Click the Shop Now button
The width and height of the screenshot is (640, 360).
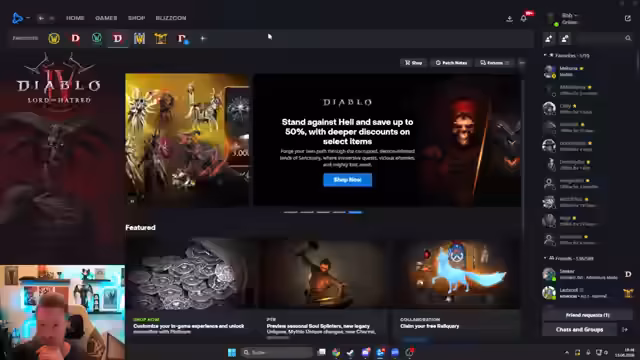pos(347,180)
